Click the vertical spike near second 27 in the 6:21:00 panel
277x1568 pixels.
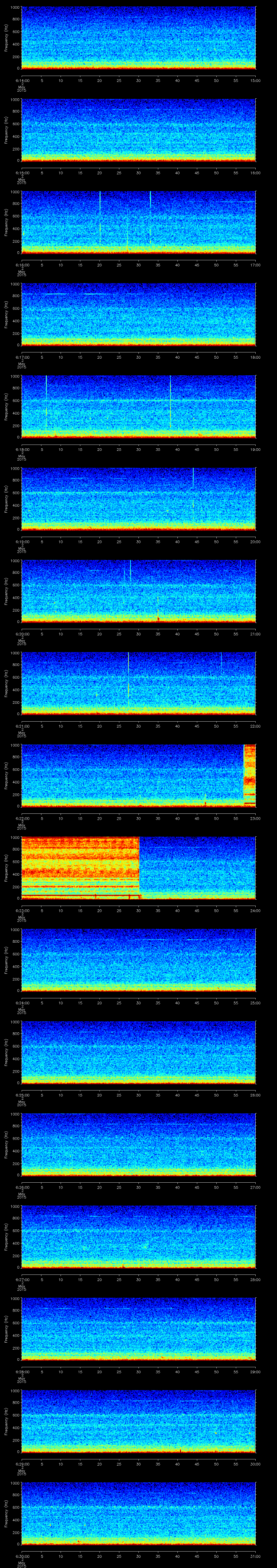tap(128, 679)
